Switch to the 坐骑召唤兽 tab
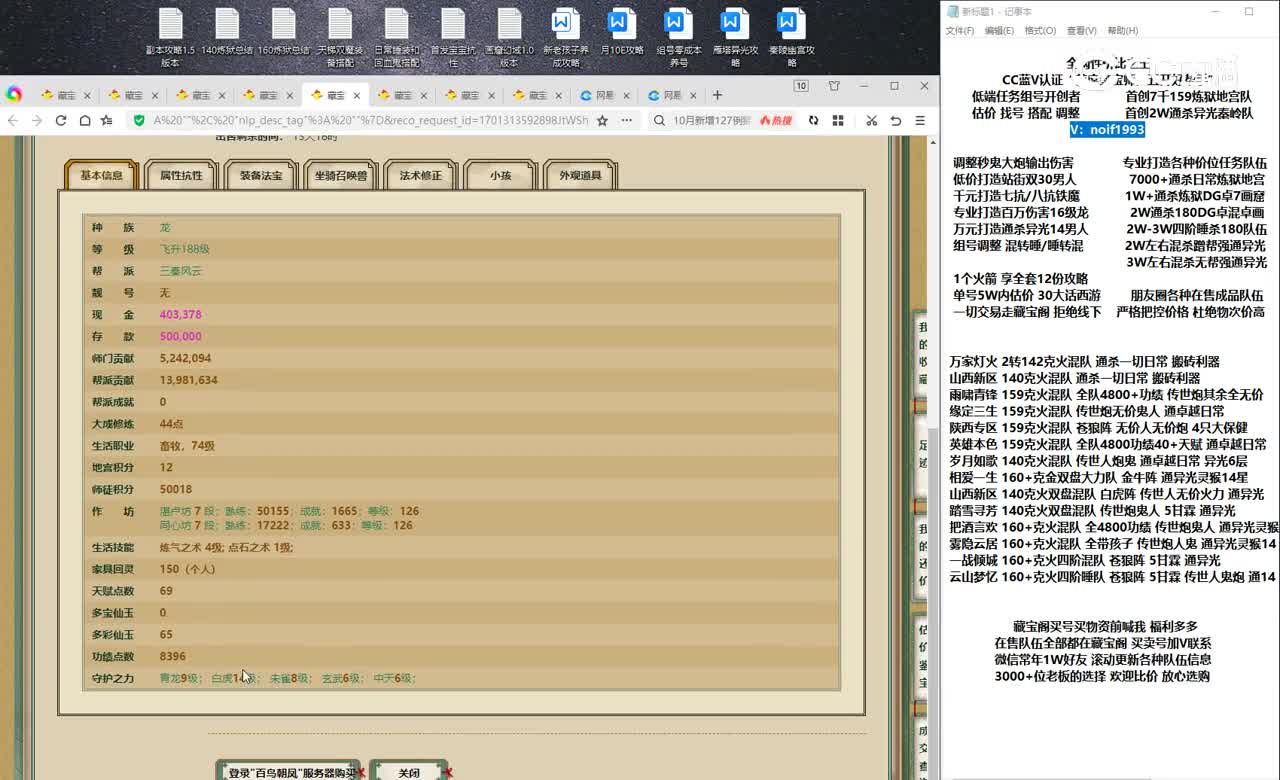 (x=341, y=175)
